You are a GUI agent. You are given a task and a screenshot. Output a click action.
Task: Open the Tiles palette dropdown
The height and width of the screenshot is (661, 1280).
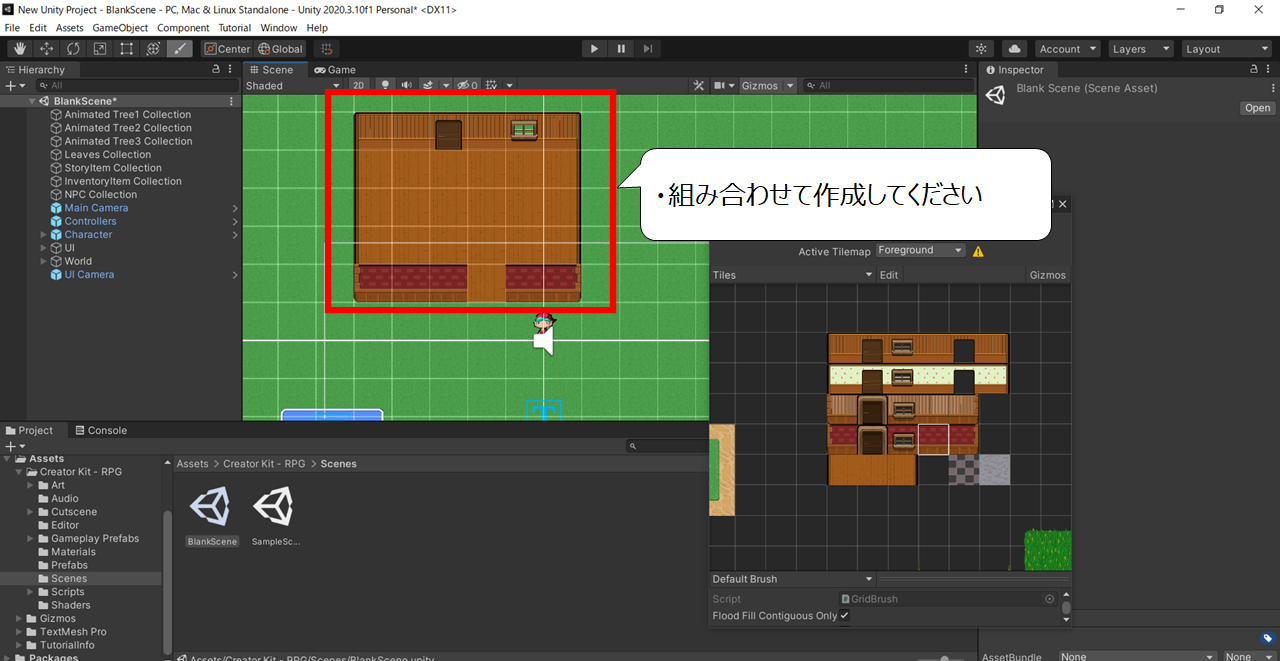(x=792, y=275)
